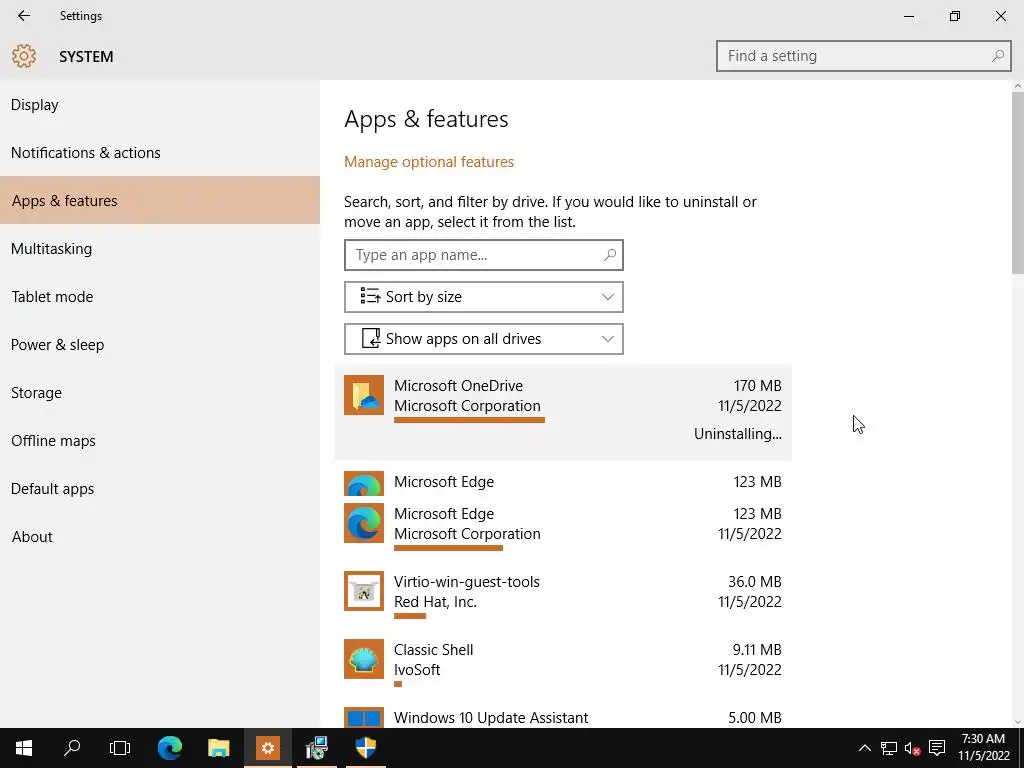Click the taskbar clock
This screenshot has width=1024, height=768.
click(x=984, y=748)
